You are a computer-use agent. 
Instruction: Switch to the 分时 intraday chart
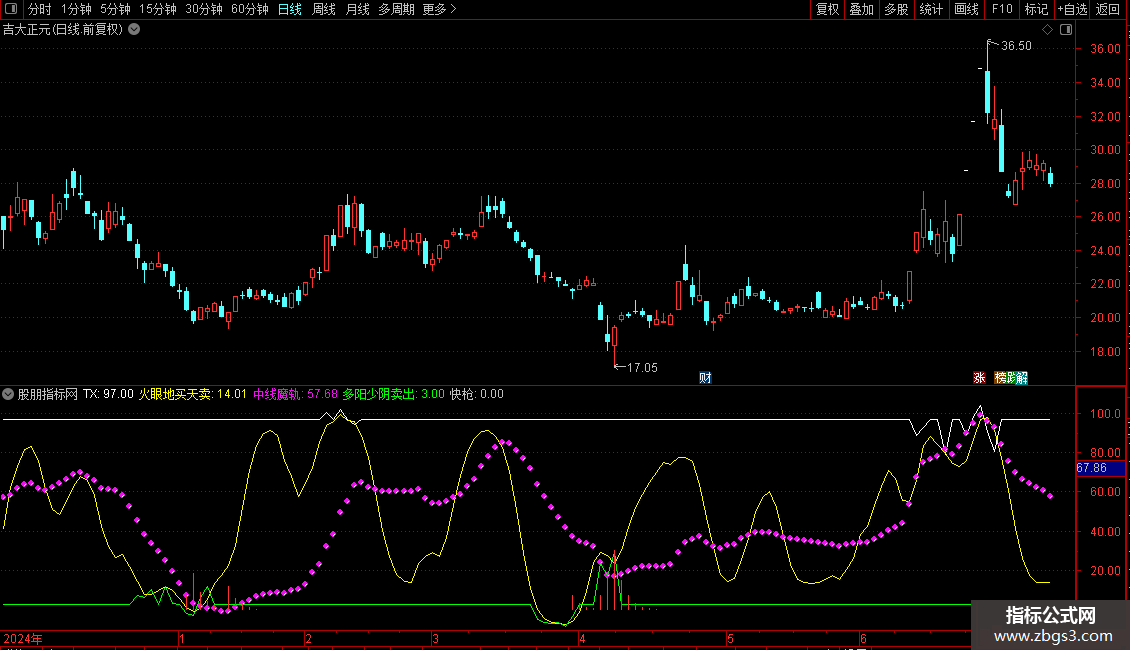pyautogui.click(x=40, y=9)
